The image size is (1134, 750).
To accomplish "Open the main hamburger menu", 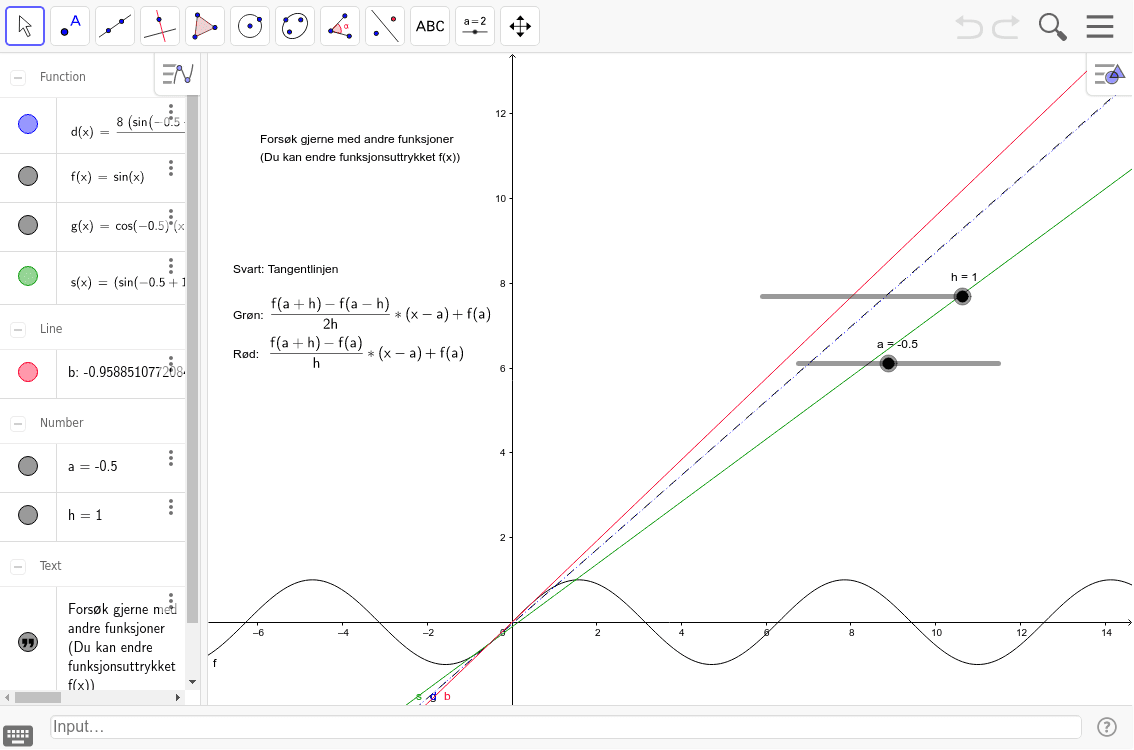I will 1099,26.
